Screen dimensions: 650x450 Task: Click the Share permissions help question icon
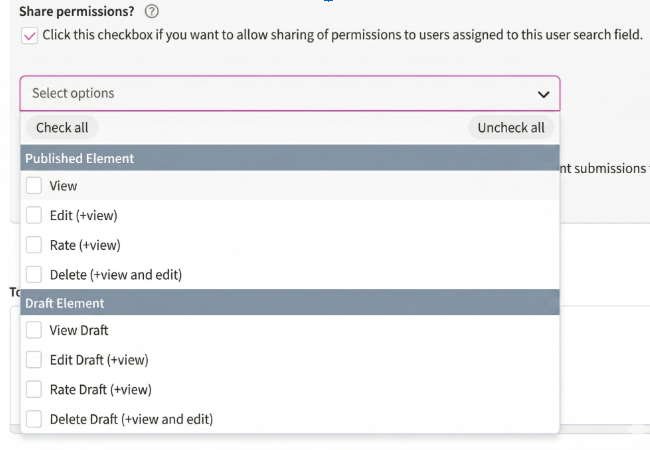[x=152, y=12]
